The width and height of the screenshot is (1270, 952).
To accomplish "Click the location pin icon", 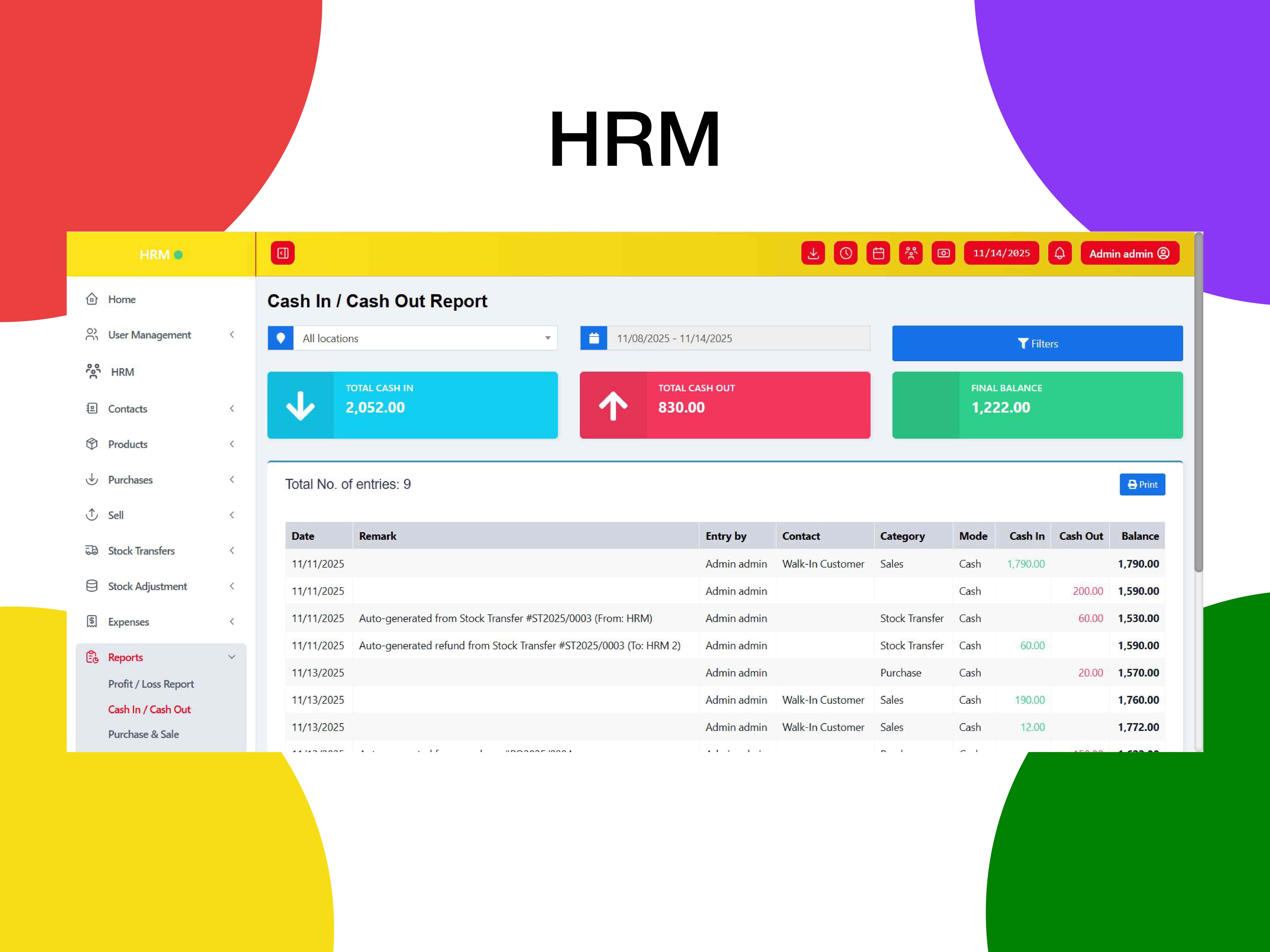I will pyautogui.click(x=281, y=338).
